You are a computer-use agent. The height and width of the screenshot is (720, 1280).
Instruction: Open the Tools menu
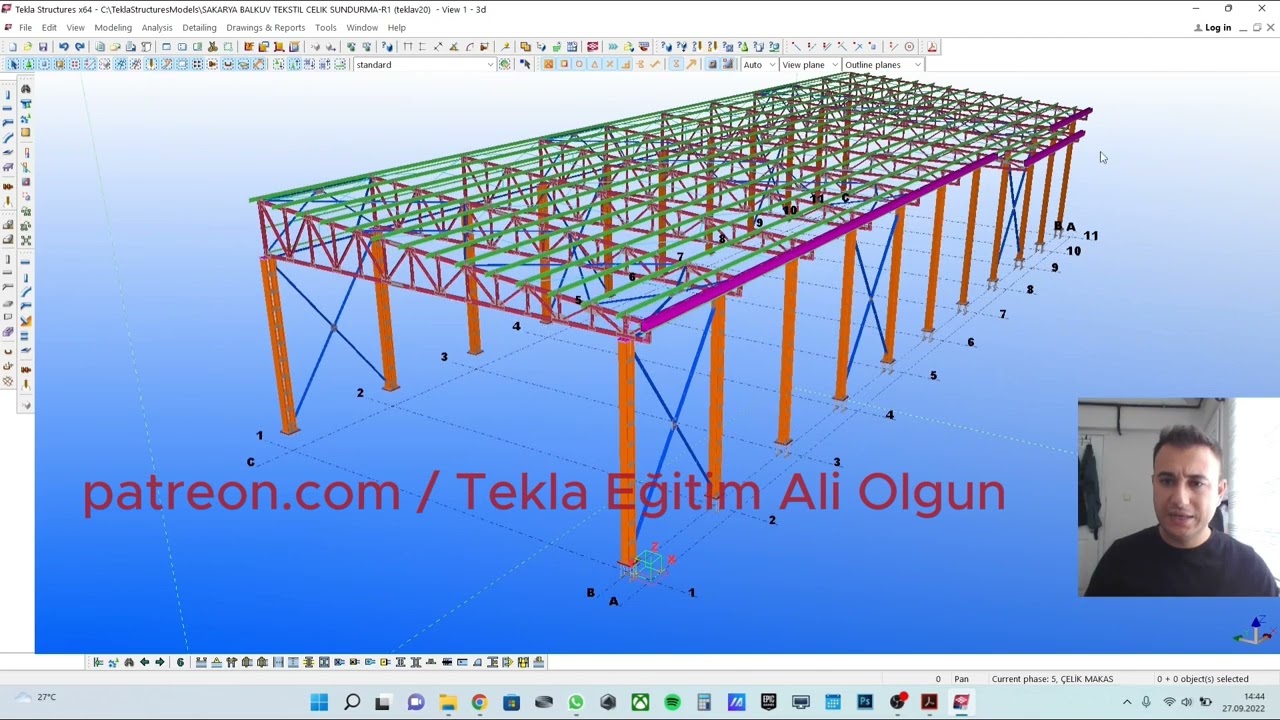point(326,27)
